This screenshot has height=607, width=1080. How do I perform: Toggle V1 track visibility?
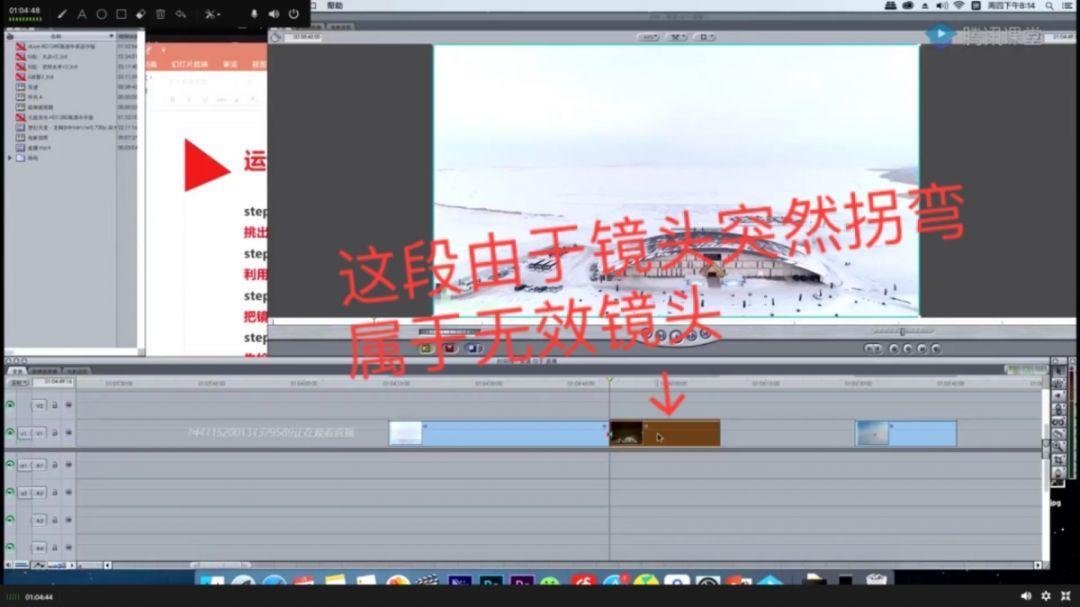tap(10, 433)
